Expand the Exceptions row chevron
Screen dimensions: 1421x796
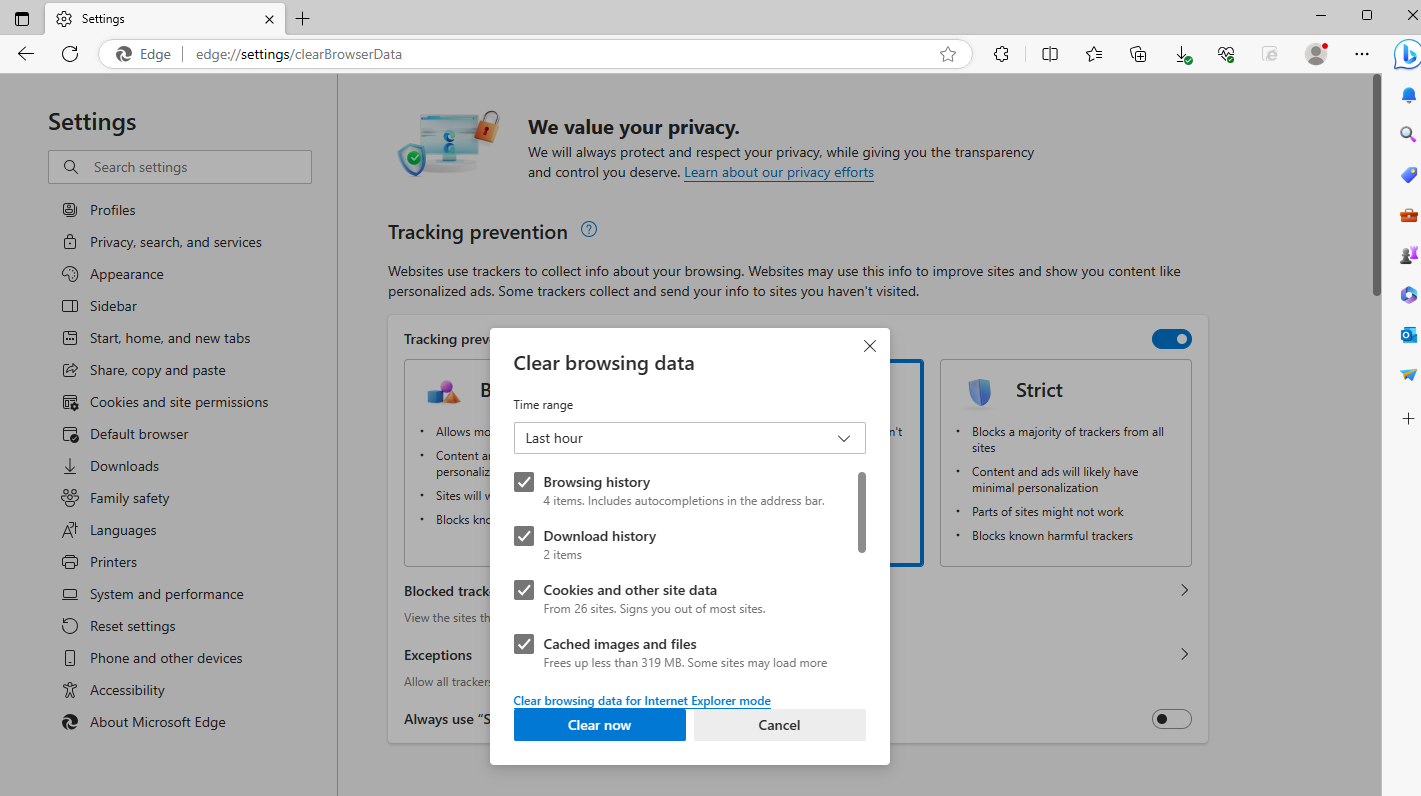coord(1184,654)
